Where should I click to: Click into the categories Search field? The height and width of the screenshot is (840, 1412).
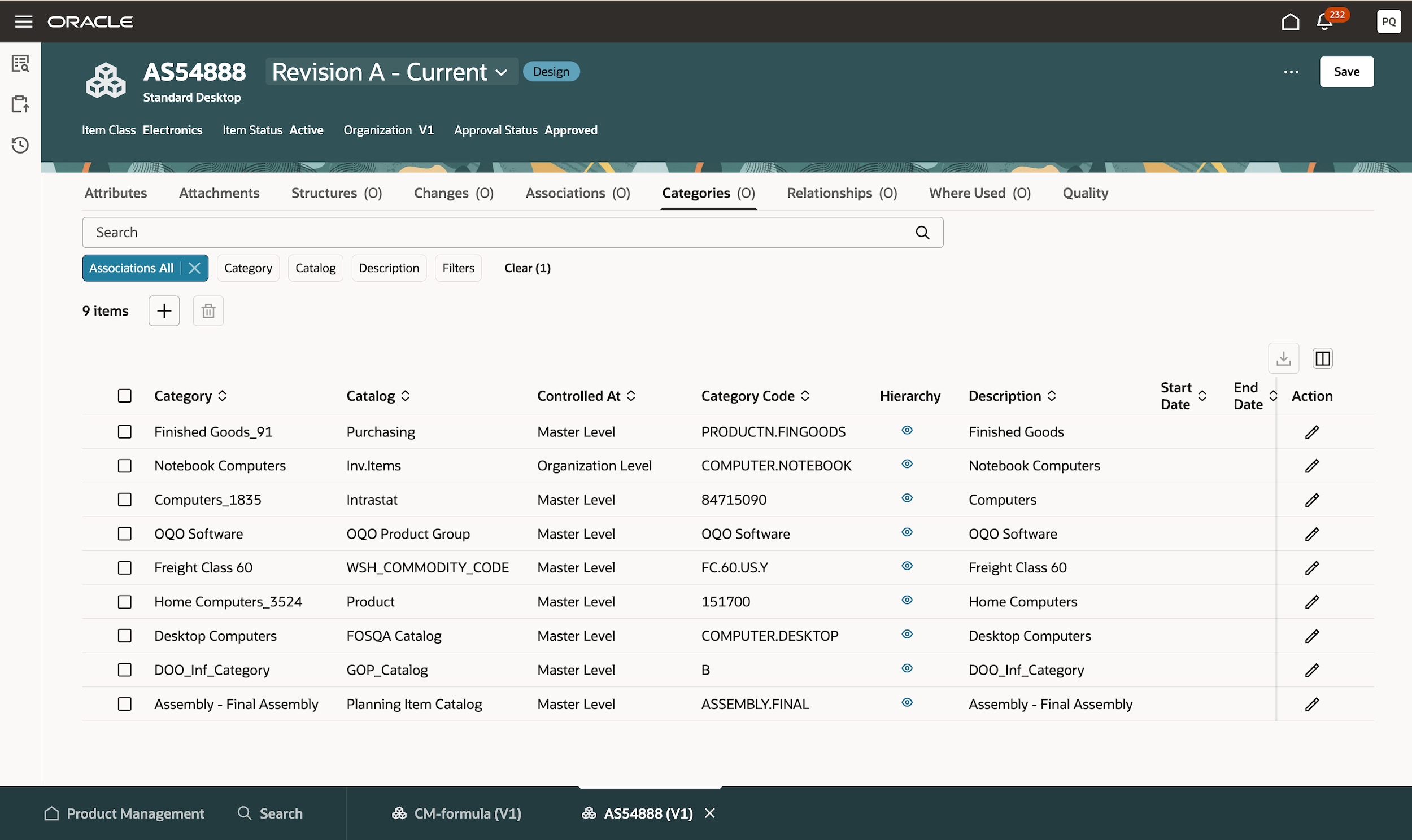click(x=498, y=233)
